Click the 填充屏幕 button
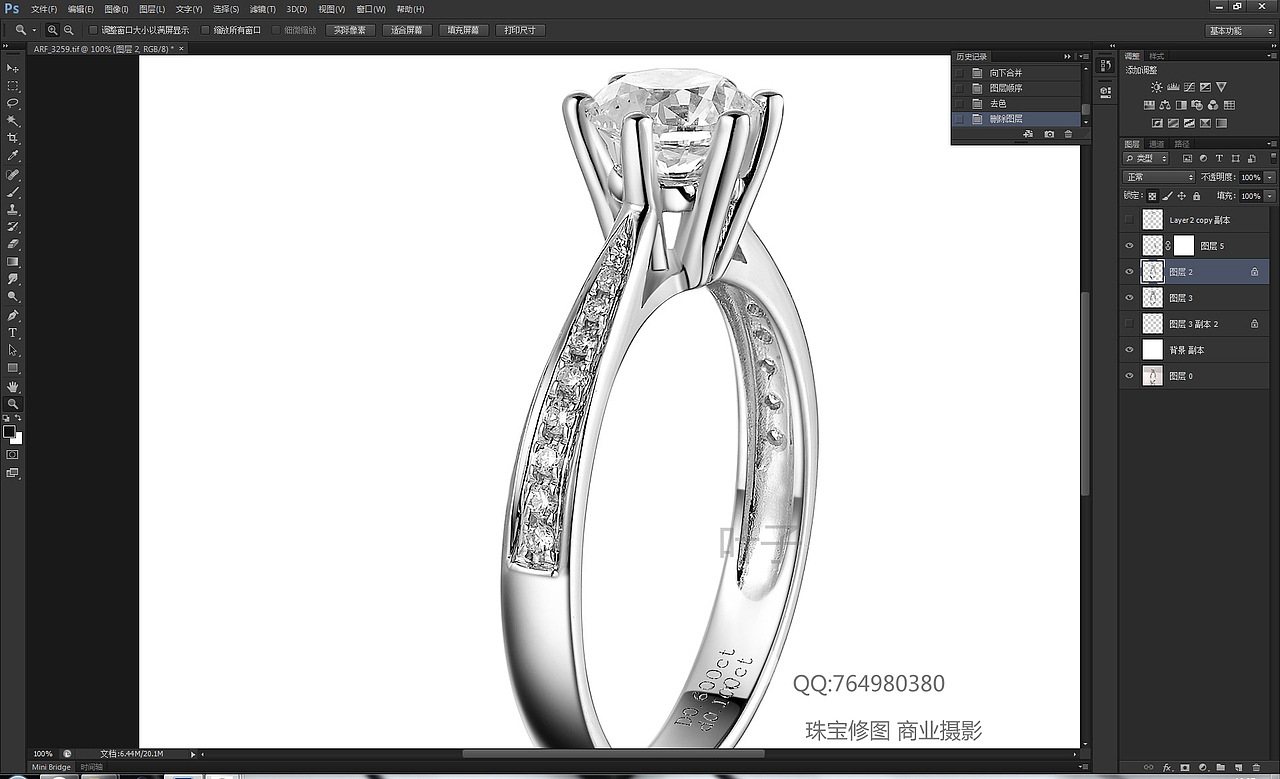1280x779 pixels. coord(464,30)
